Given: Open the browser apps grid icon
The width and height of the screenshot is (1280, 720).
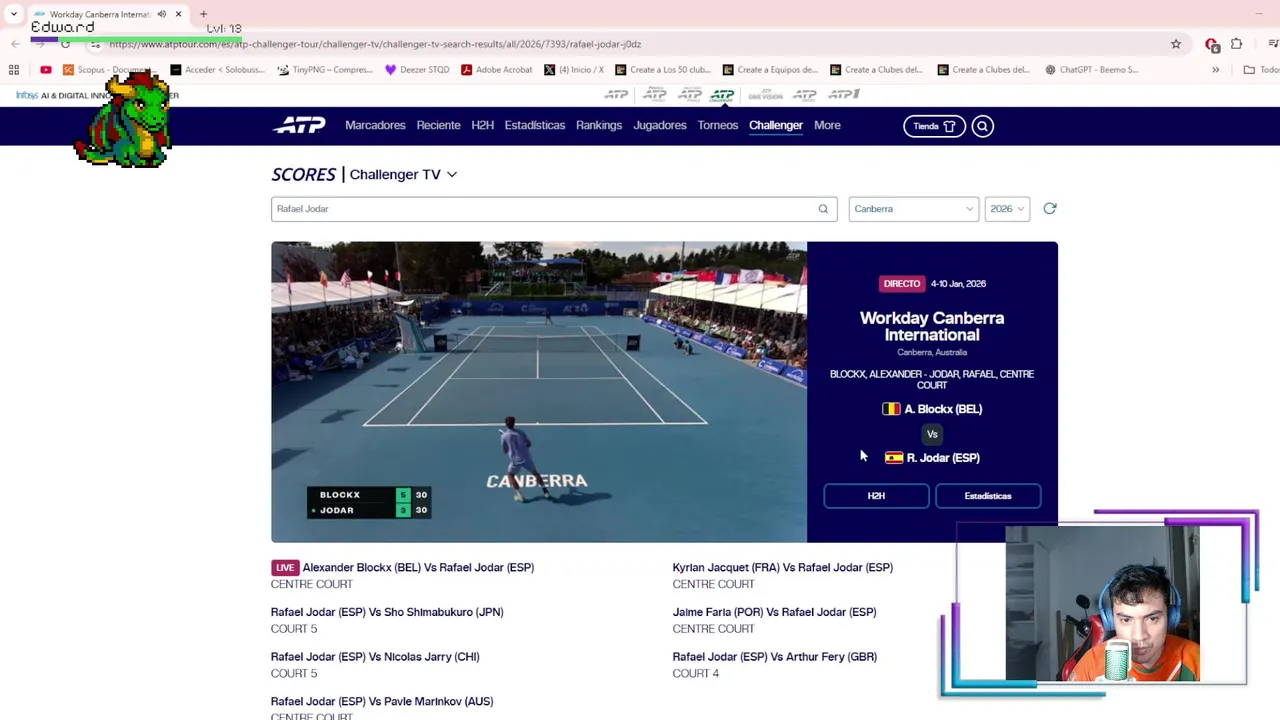Looking at the screenshot, I should [x=14, y=70].
